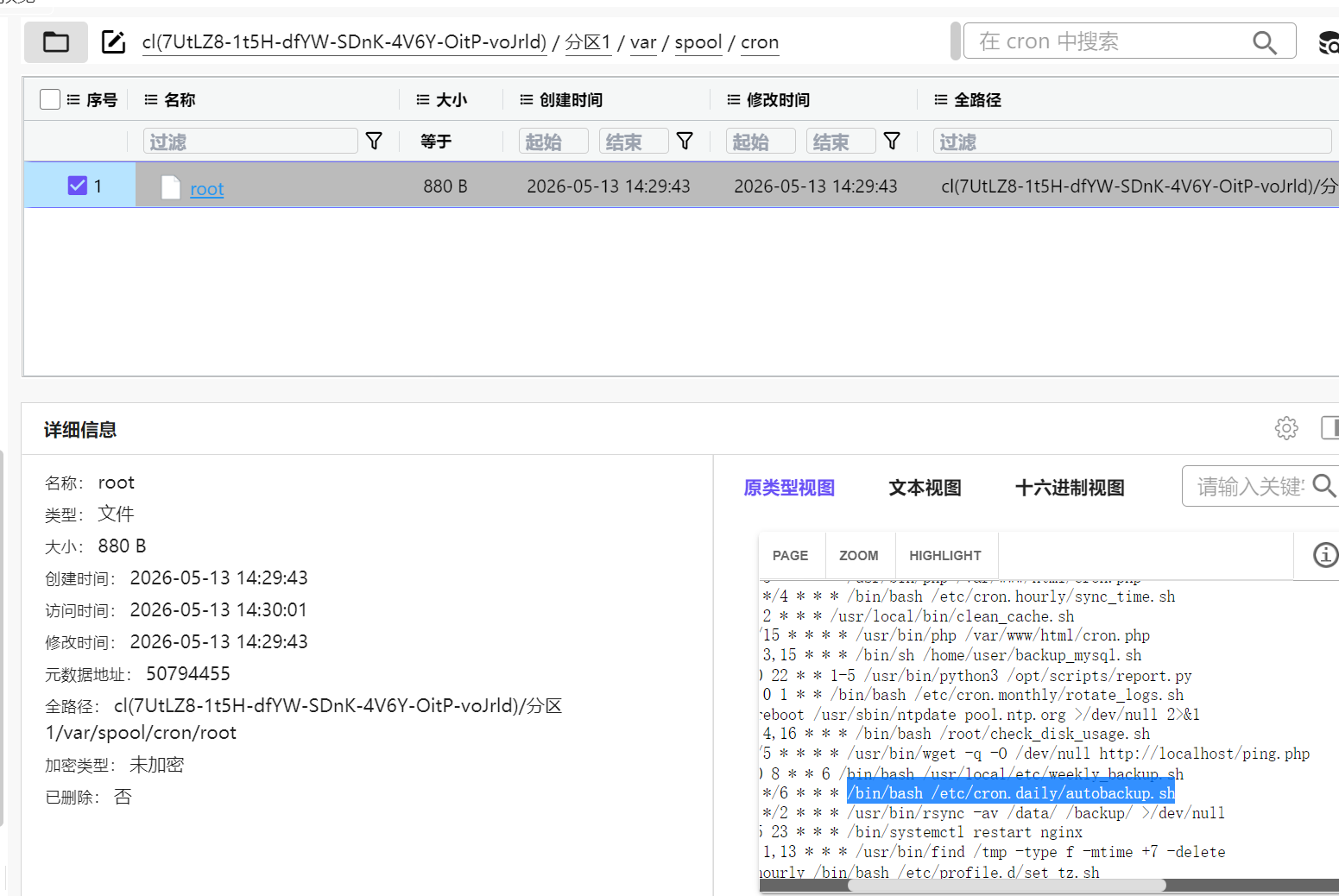Open the root file link
The width and height of the screenshot is (1339, 896).
(x=207, y=188)
